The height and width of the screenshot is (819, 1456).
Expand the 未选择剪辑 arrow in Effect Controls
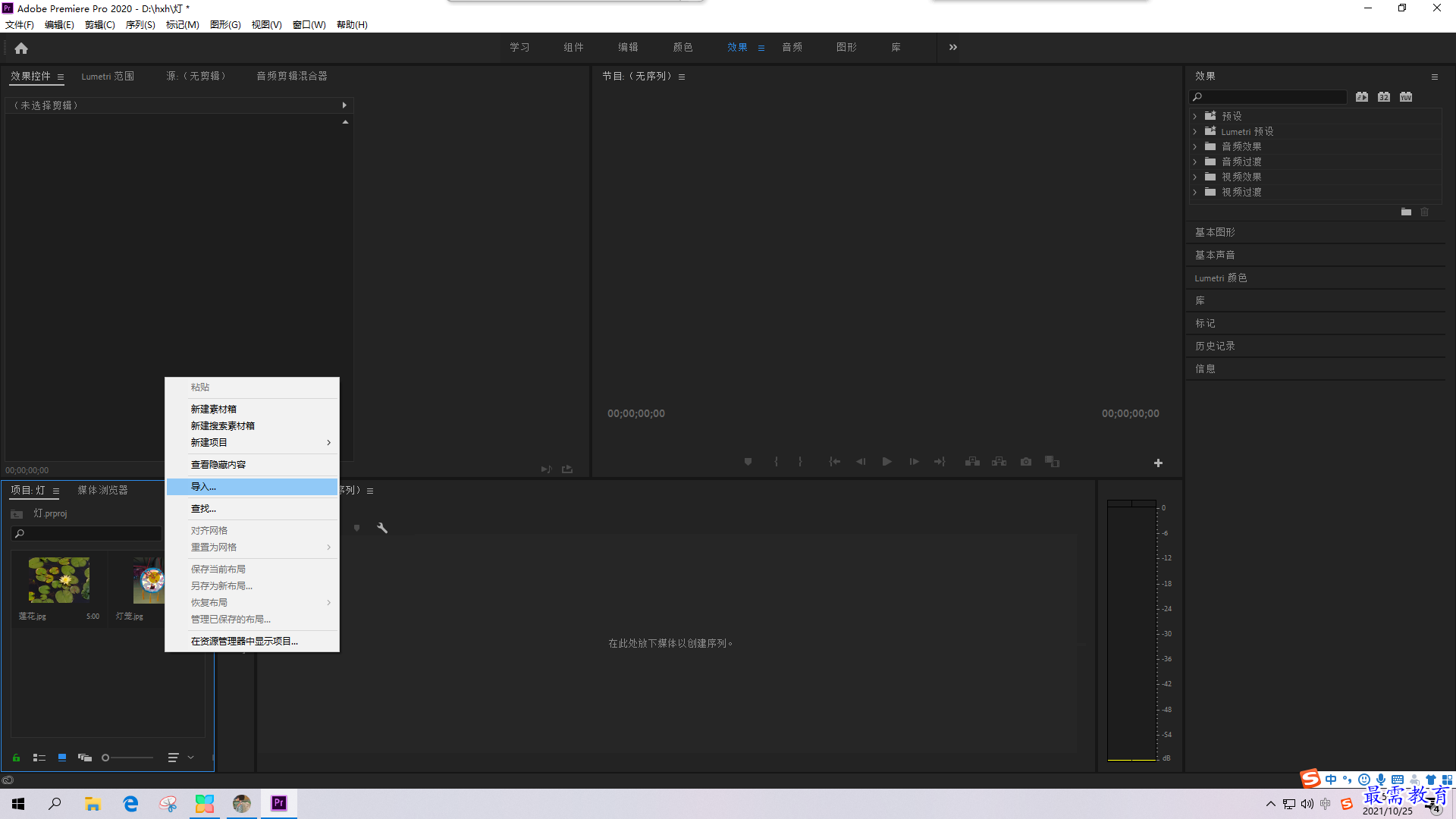coord(344,105)
